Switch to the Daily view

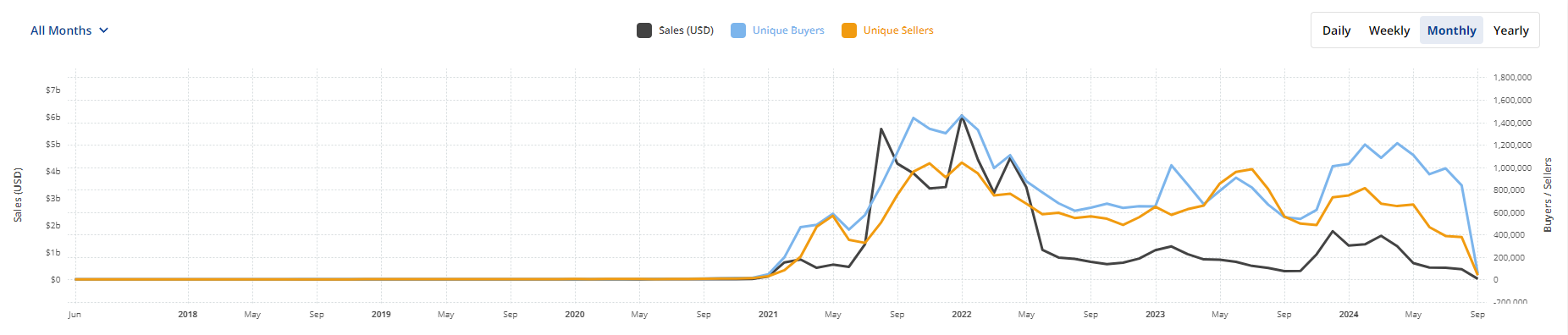[x=1336, y=30]
